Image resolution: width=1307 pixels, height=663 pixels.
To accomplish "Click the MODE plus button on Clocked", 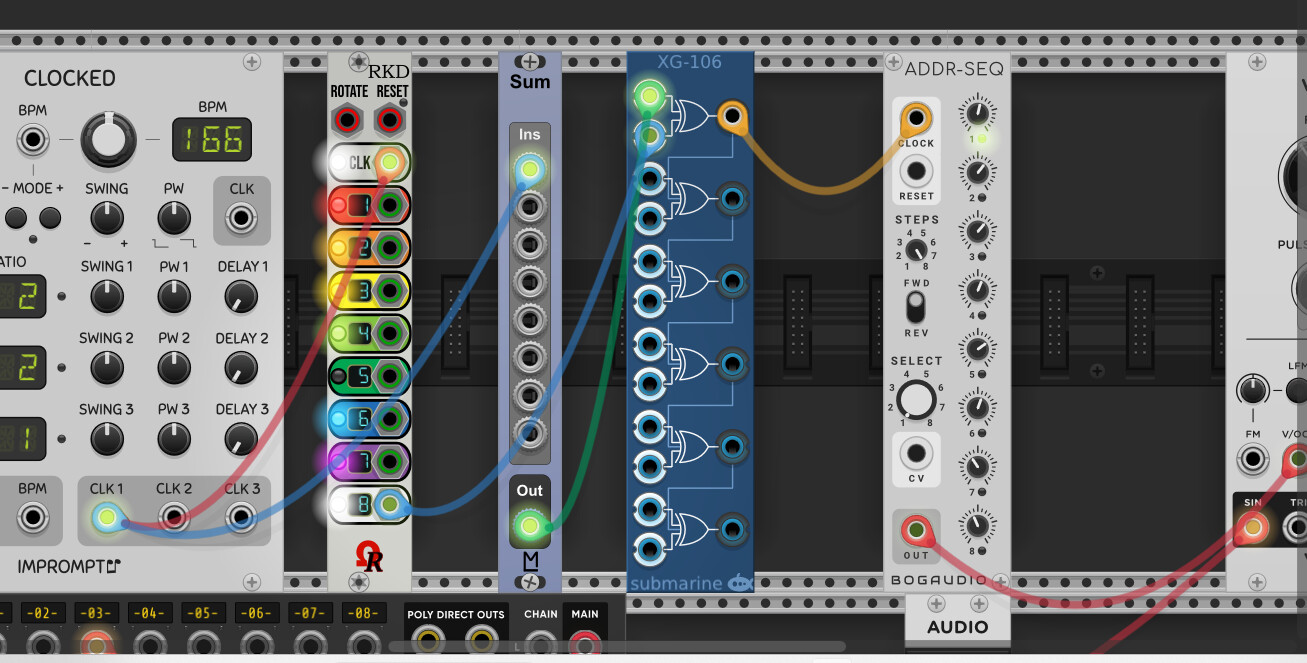I will (49, 217).
